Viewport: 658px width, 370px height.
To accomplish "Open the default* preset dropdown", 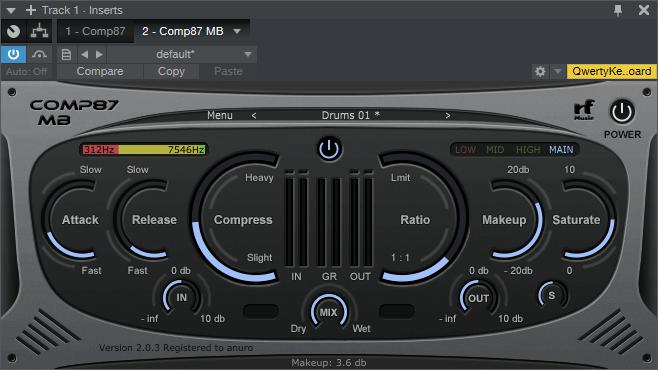I will (181, 55).
